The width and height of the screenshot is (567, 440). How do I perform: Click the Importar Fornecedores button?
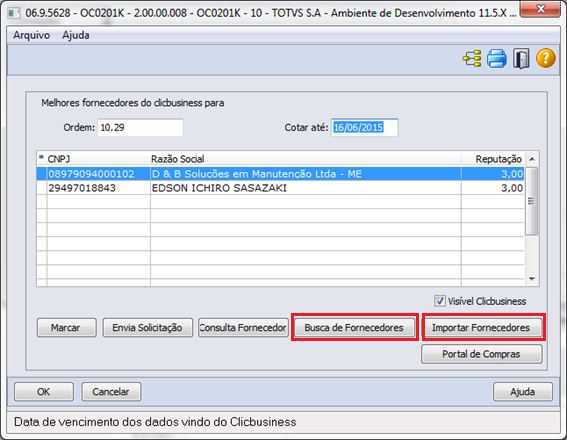(x=482, y=328)
